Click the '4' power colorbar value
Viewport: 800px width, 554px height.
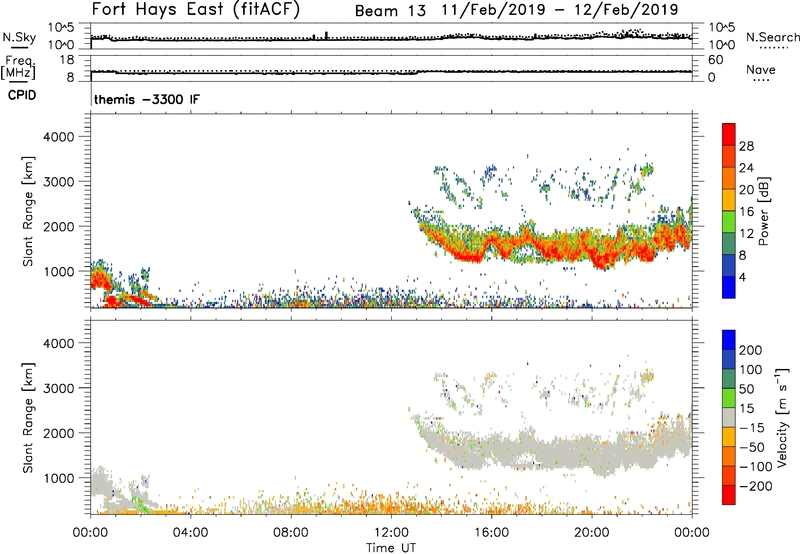coord(743,277)
